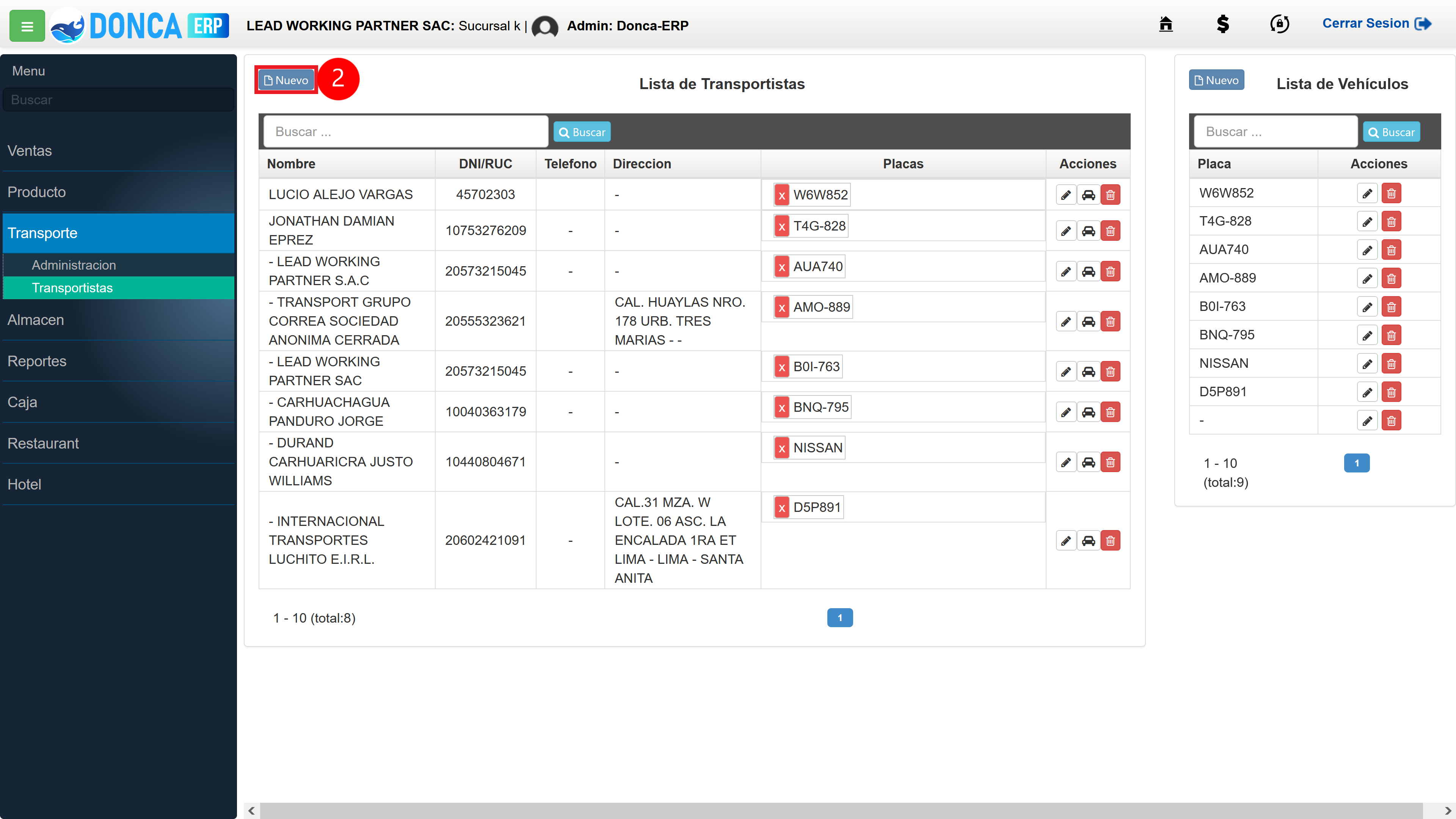This screenshot has height=819, width=1456.
Task: Remove plate T4G-828 tag
Action: 782,226
